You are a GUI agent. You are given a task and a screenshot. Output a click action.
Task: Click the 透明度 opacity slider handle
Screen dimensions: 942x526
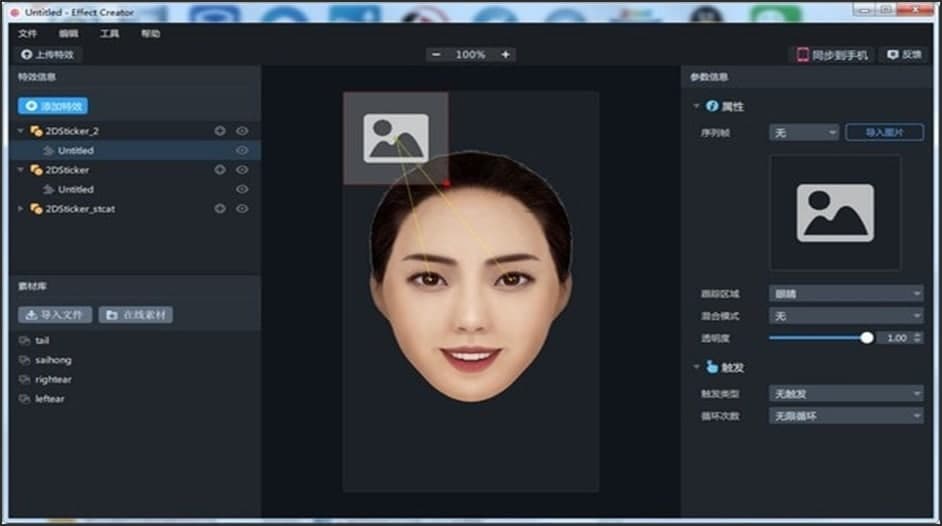click(867, 338)
